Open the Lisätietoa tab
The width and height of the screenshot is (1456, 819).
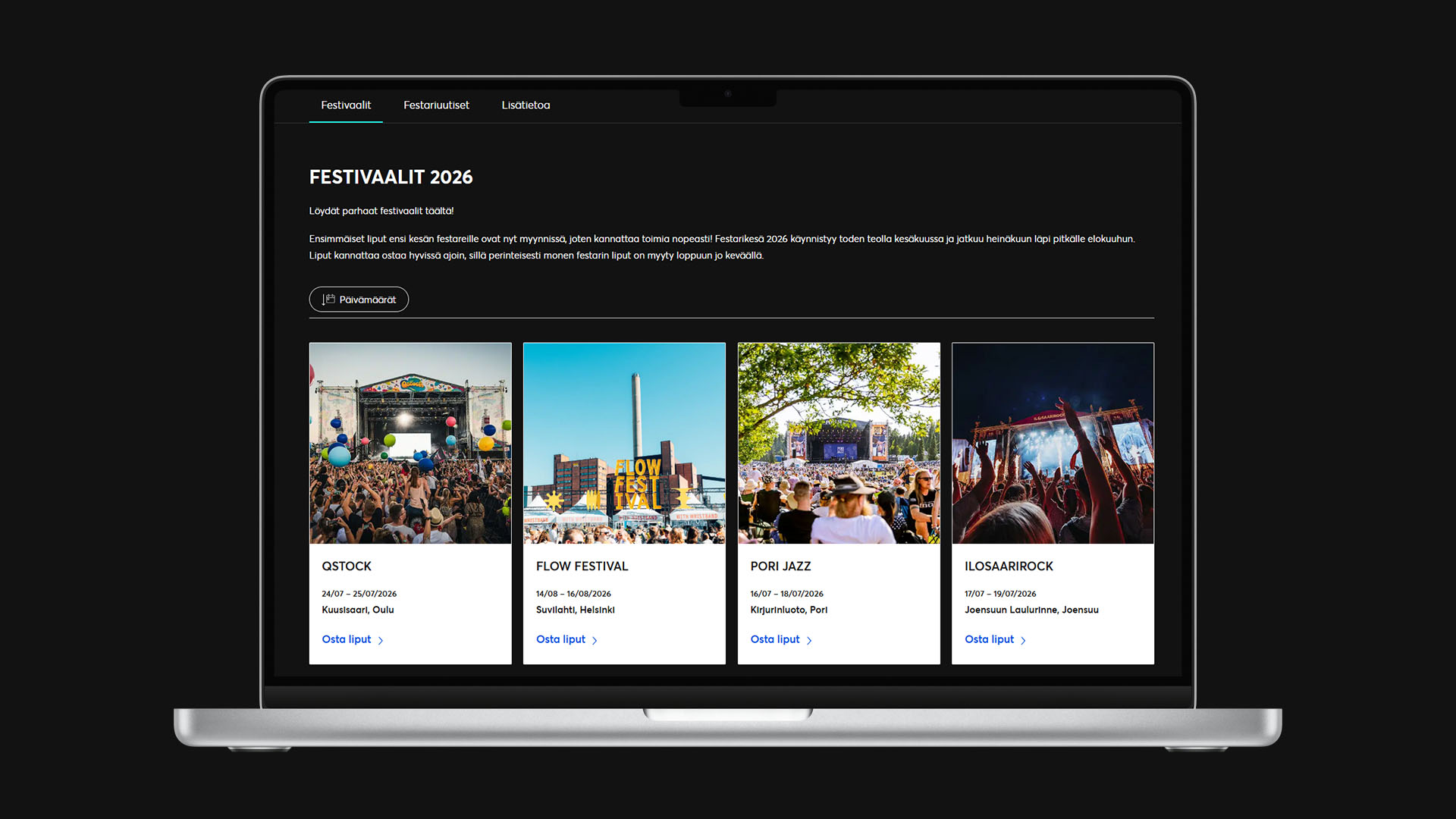tap(526, 105)
